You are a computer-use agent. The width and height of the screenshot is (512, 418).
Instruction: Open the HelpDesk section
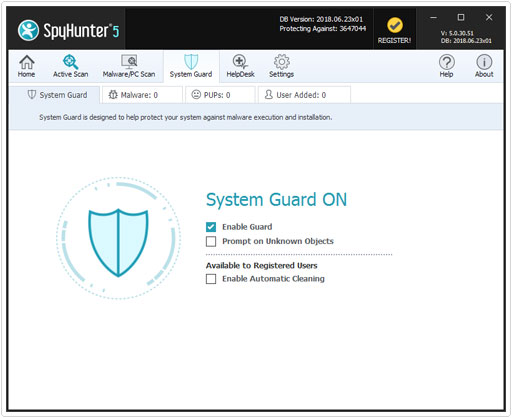(240, 66)
